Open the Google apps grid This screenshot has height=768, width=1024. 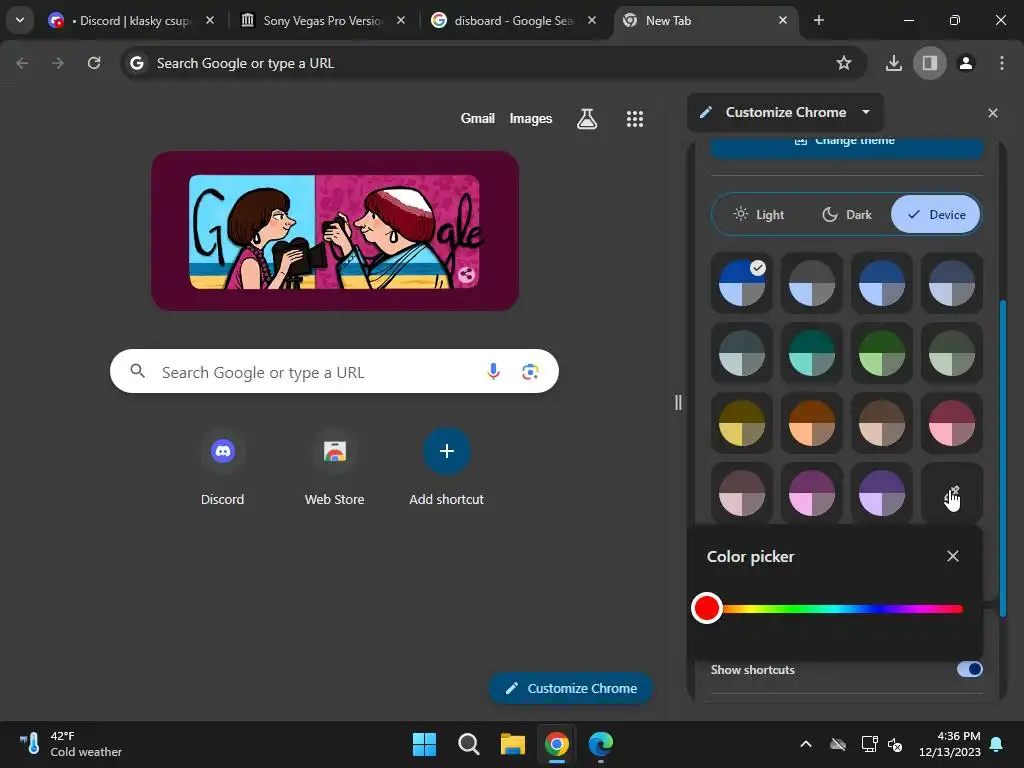[635, 118]
